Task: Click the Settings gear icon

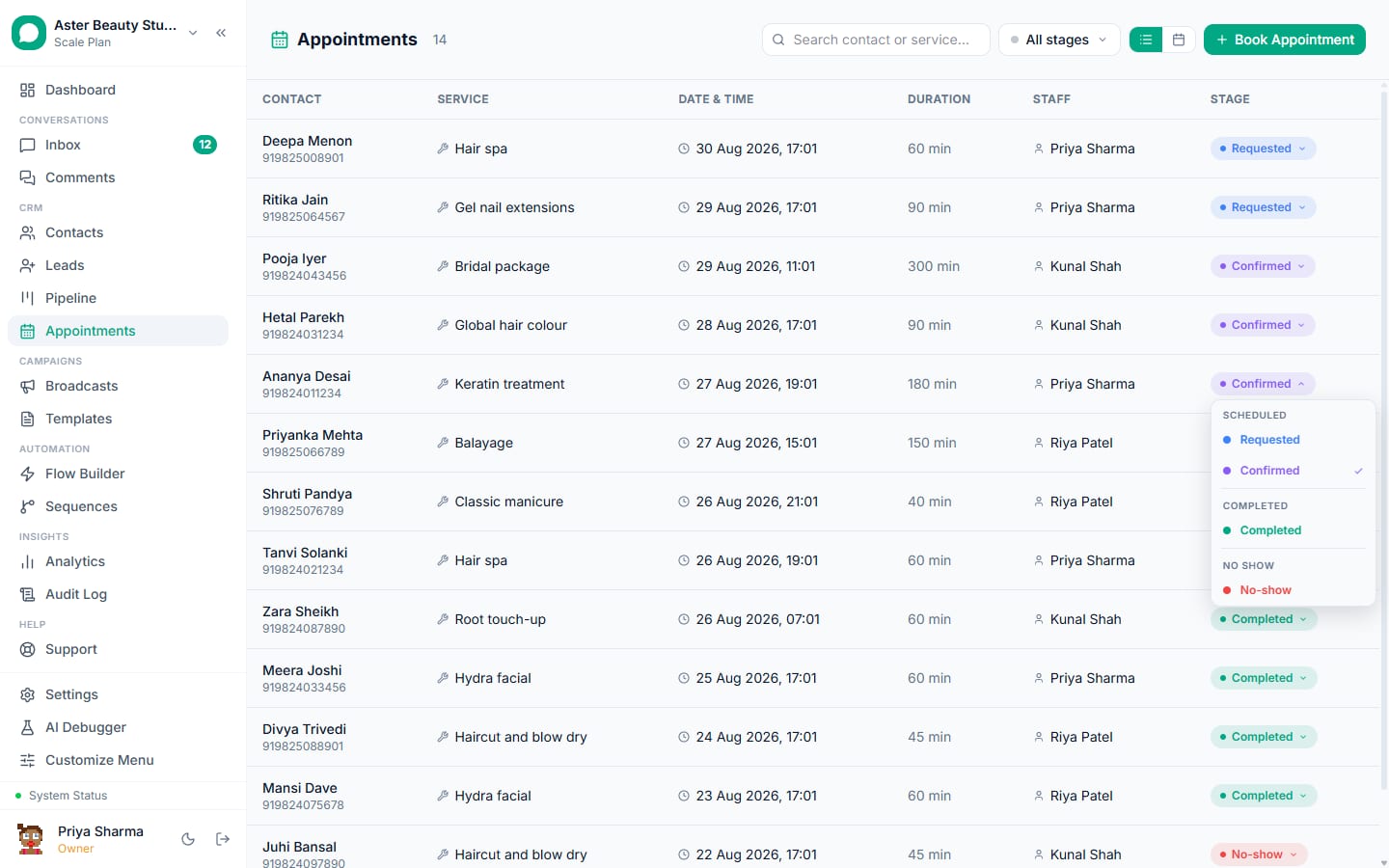Action: (27, 694)
